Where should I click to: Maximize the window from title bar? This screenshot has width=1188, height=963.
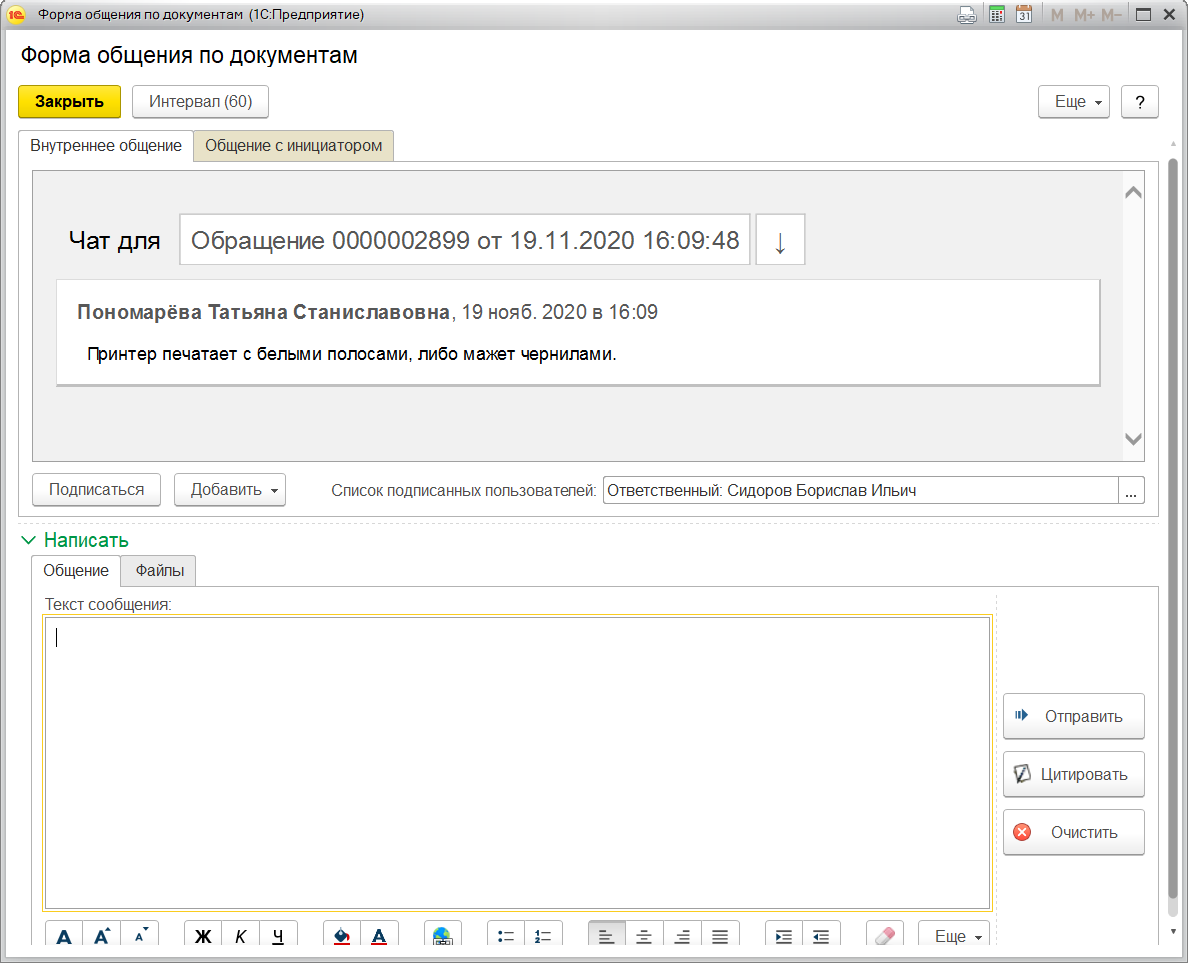pyautogui.click(x=1144, y=14)
